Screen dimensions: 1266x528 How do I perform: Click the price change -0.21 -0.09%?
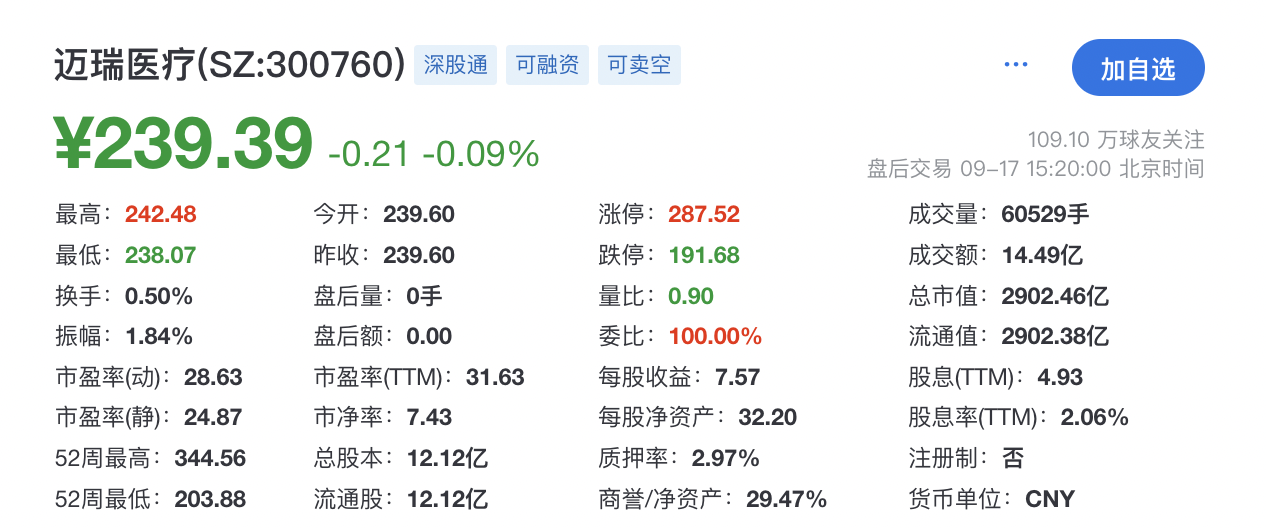coord(434,153)
